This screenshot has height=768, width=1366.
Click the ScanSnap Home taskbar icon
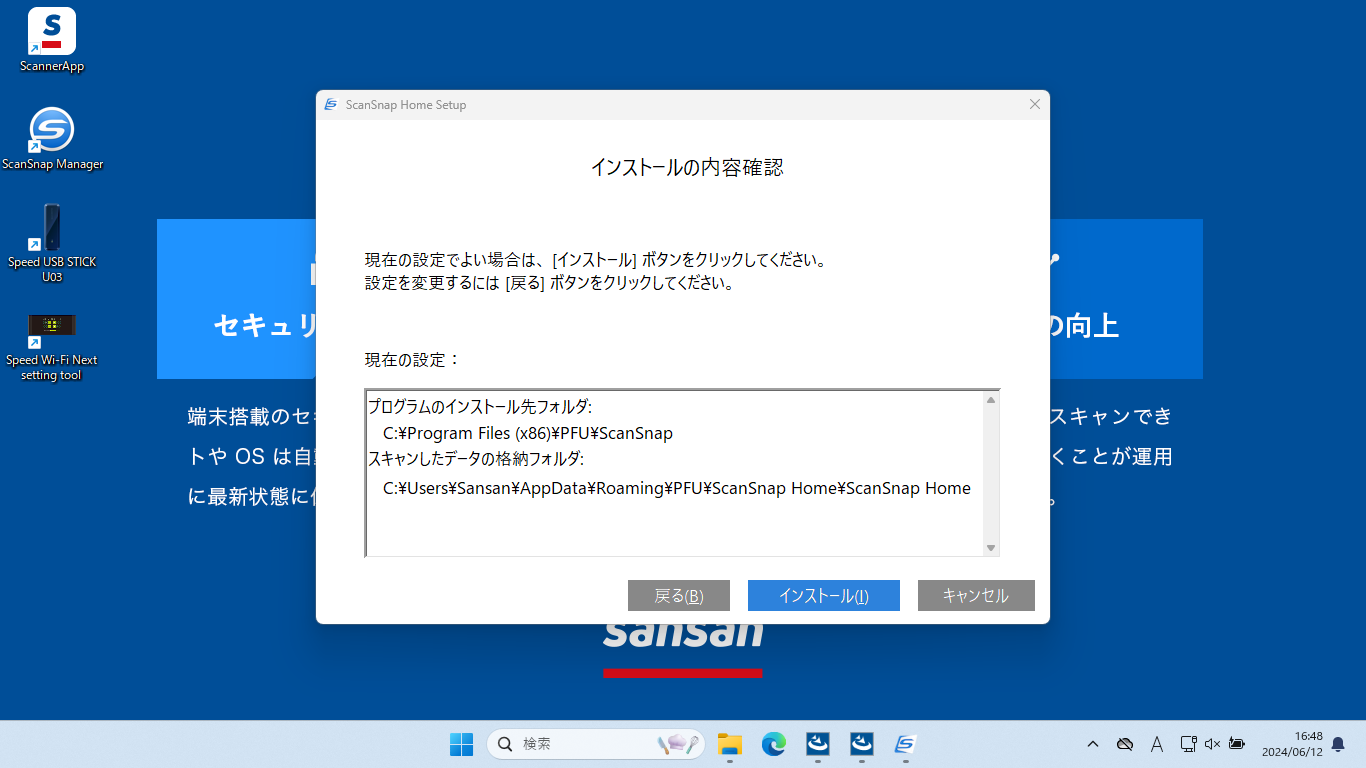[x=906, y=744]
